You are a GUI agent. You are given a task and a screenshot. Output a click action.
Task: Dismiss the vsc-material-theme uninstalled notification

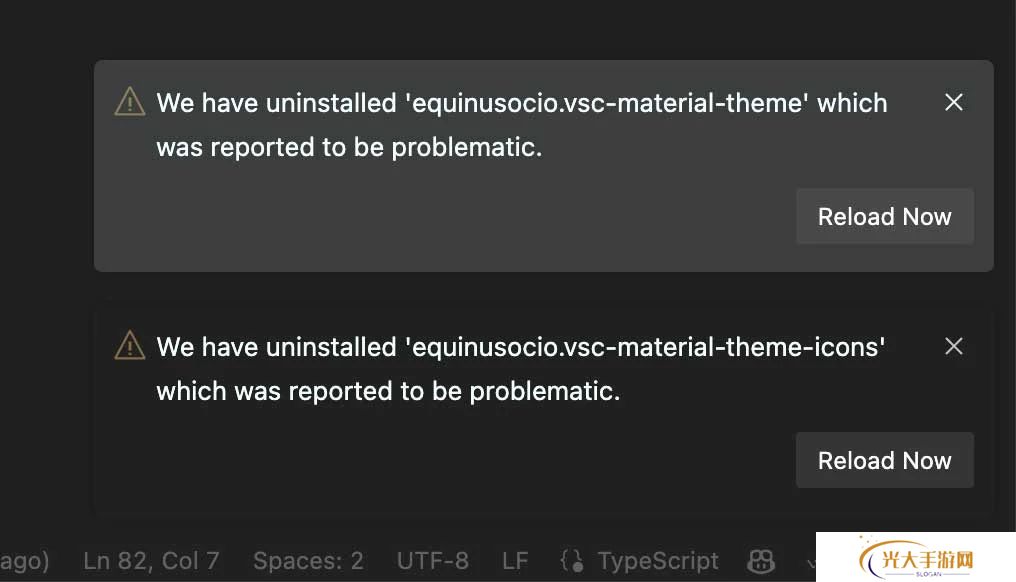954,102
